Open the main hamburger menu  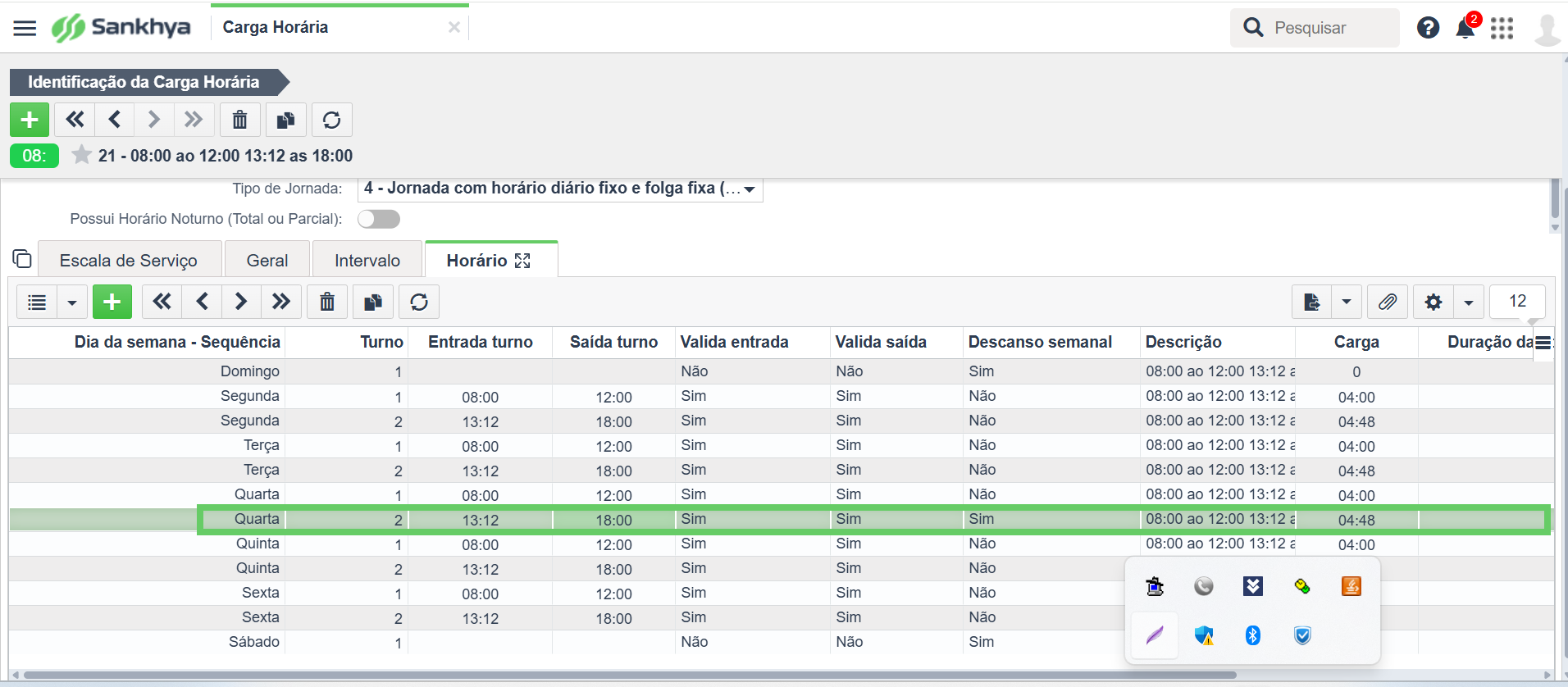[25, 28]
